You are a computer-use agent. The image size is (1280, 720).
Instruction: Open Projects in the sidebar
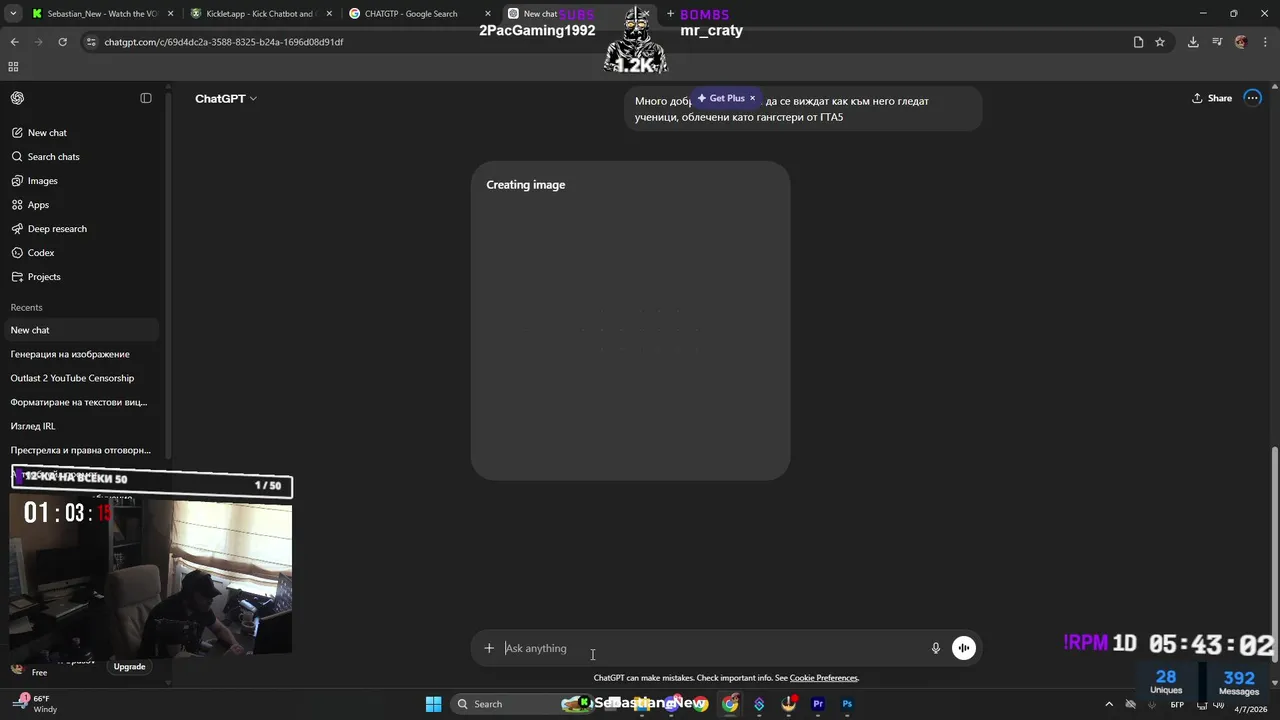[83, 276]
